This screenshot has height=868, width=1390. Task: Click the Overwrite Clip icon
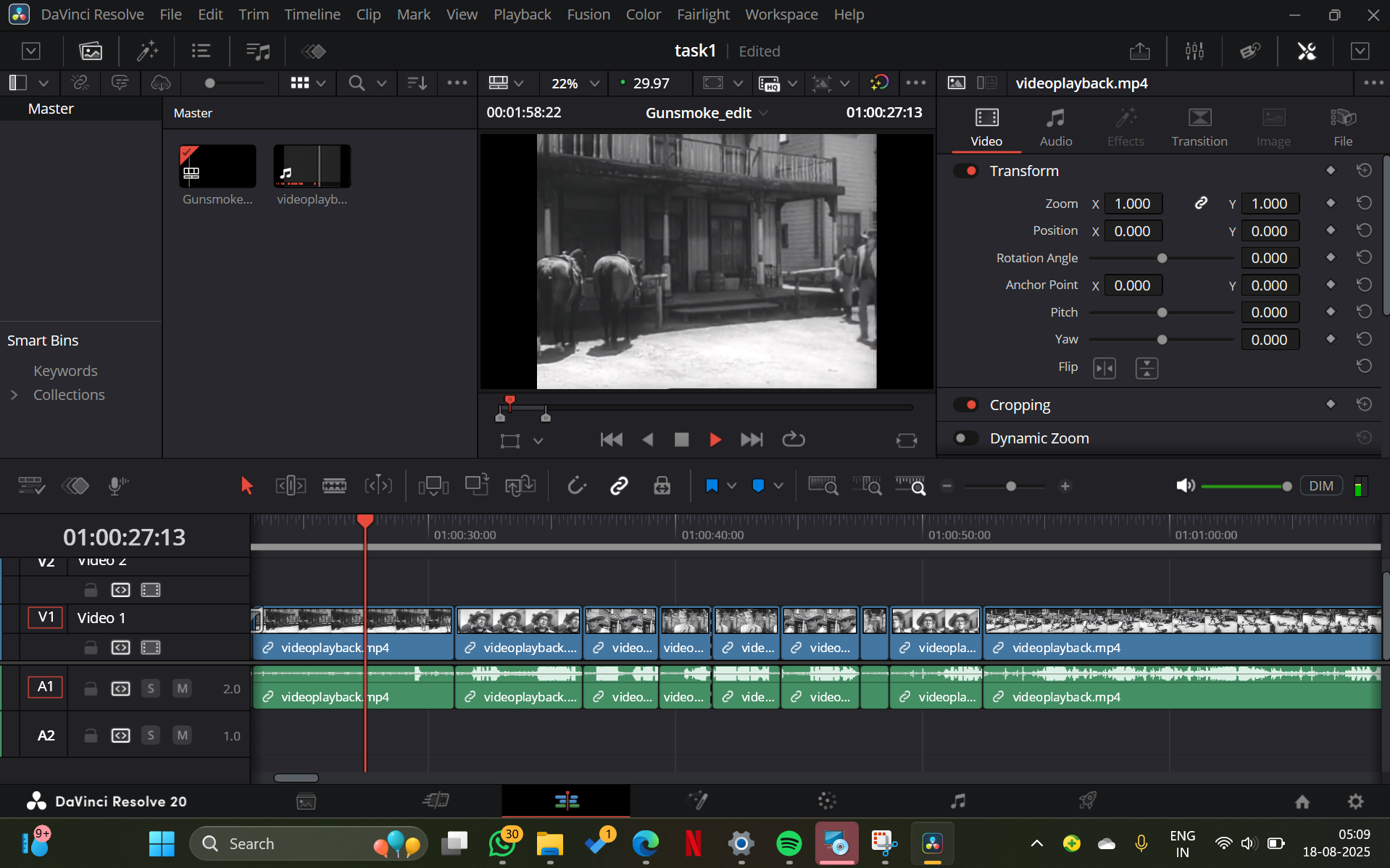click(x=477, y=485)
